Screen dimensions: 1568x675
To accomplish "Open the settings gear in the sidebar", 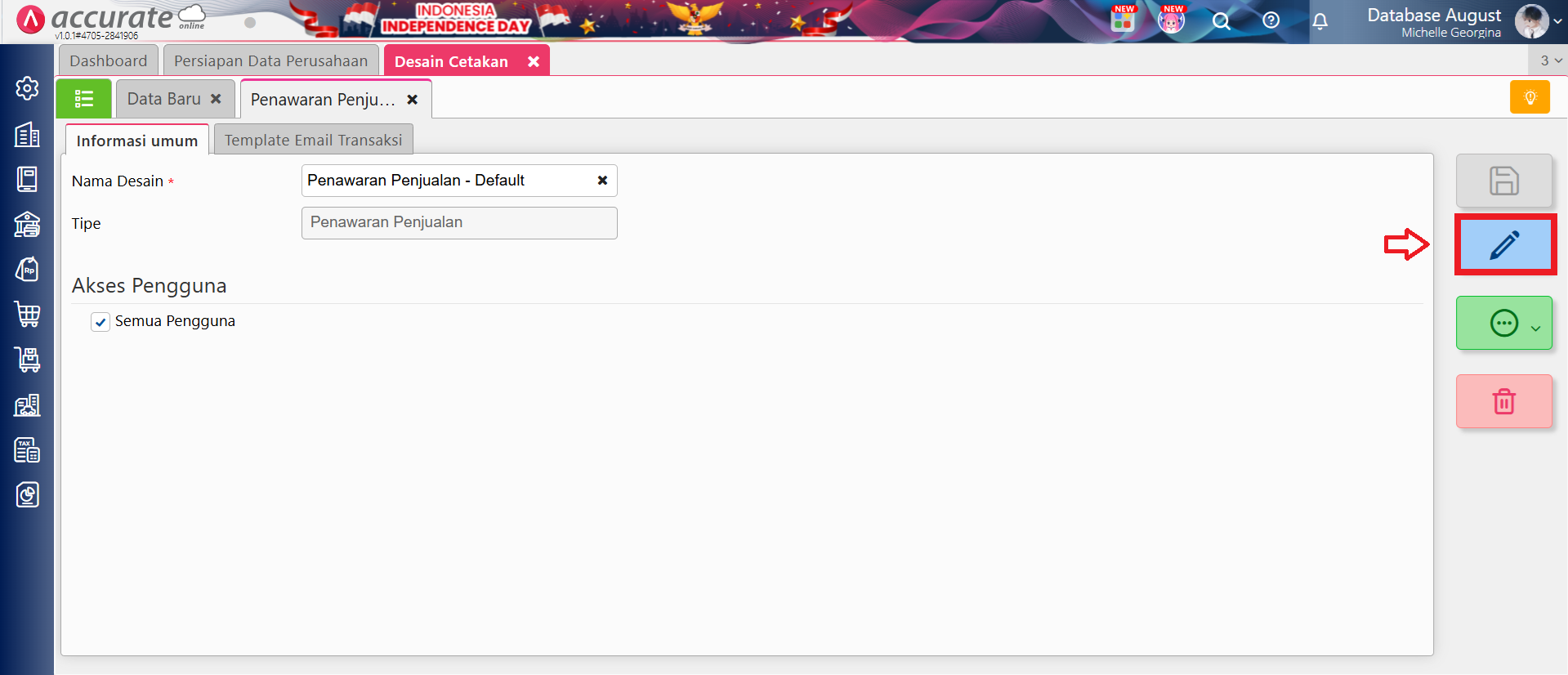I will [x=27, y=88].
